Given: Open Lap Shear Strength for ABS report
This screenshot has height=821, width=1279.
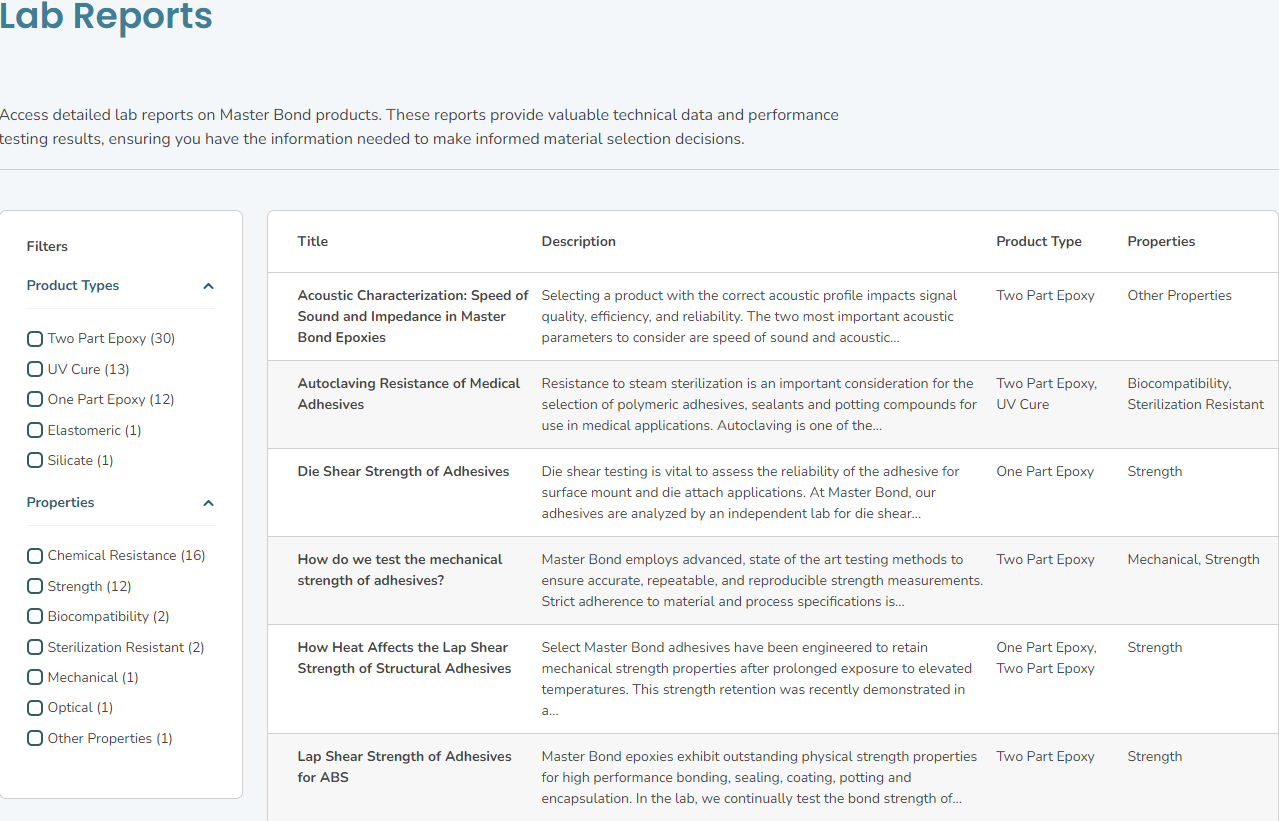Looking at the screenshot, I should tap(404, 766).
